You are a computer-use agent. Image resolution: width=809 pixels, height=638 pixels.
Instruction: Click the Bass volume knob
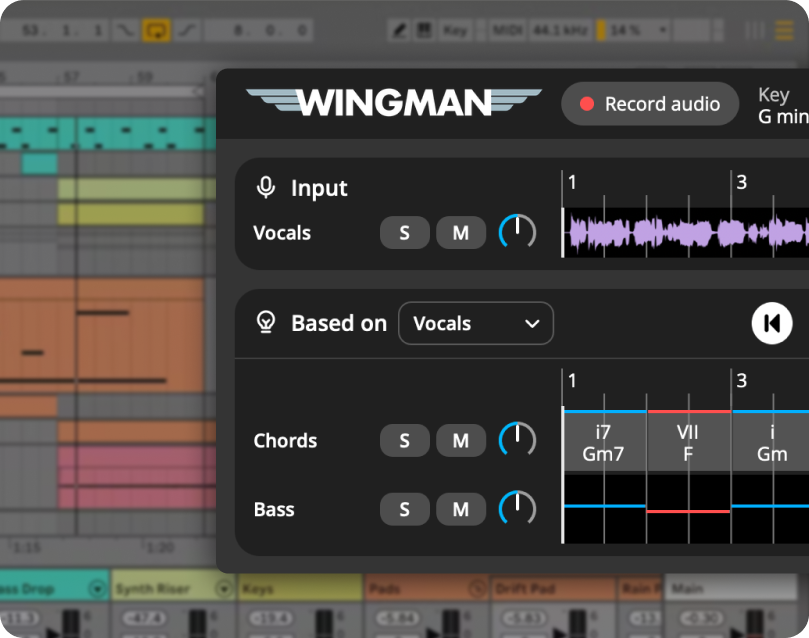(517, 508)
